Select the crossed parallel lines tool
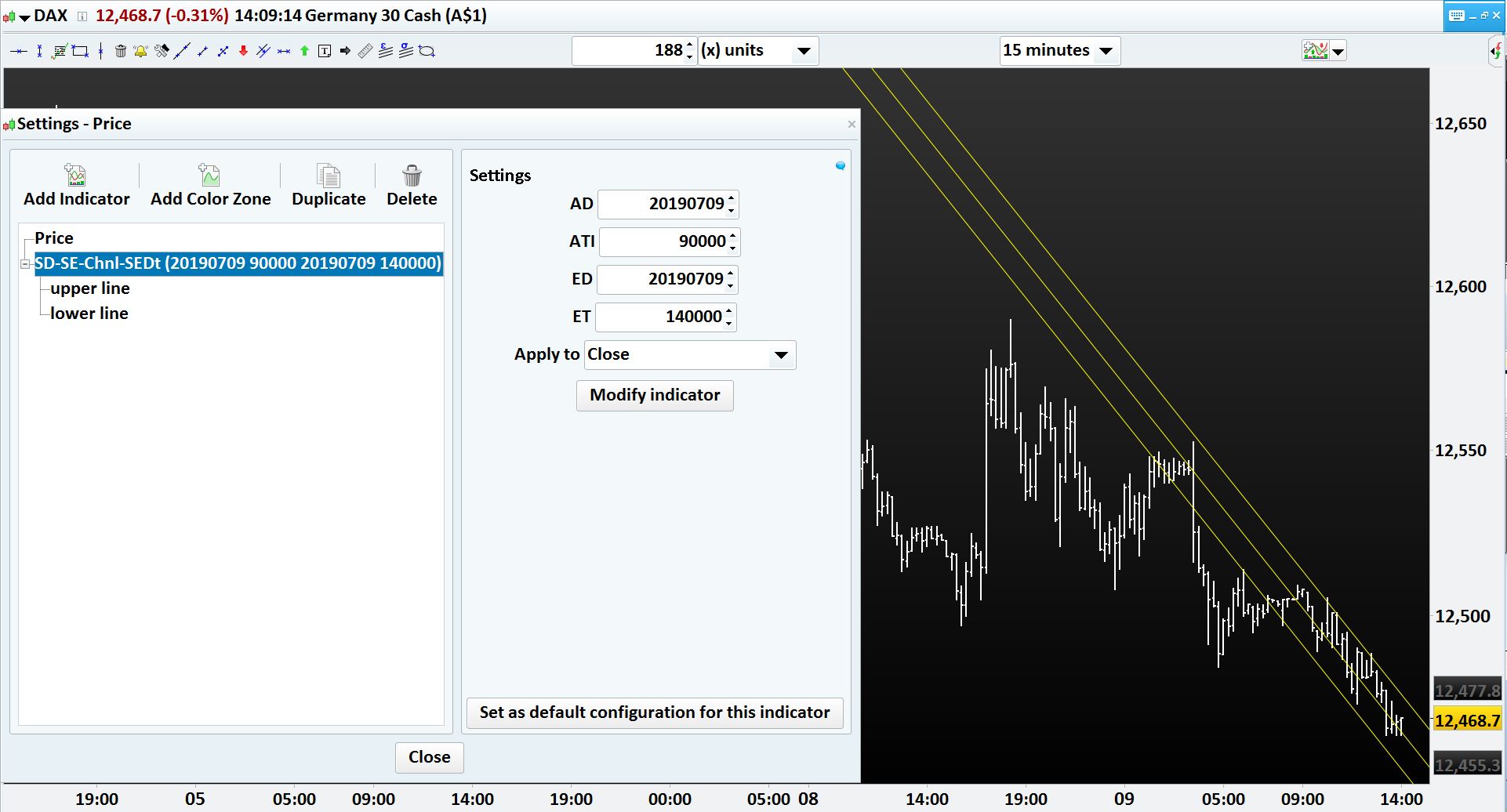The image size is (1507, 812). tap(263, 52)
